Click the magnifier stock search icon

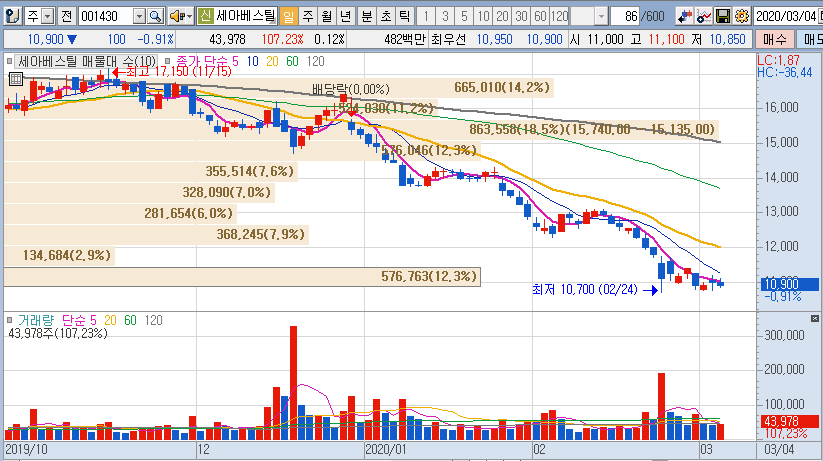tap(155, 17)
